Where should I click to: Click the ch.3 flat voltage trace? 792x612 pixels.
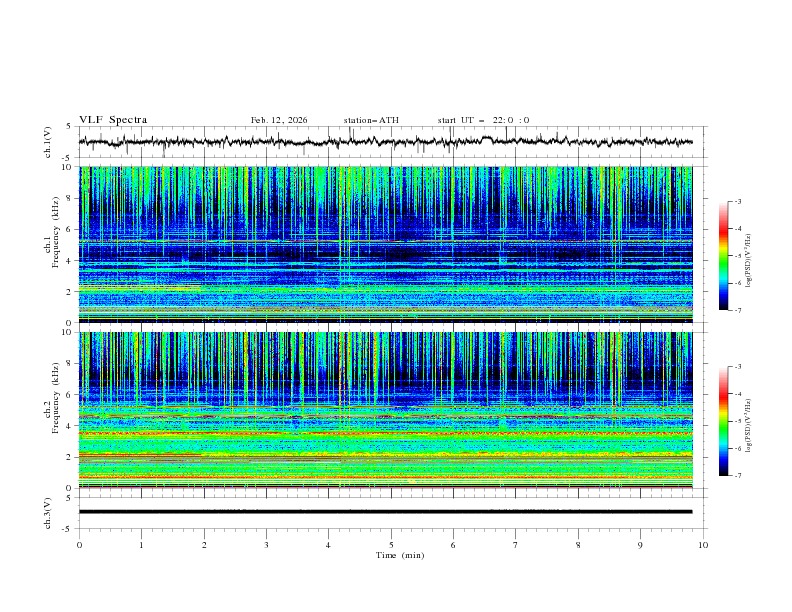pyautogui.click(x=385, y=512)
